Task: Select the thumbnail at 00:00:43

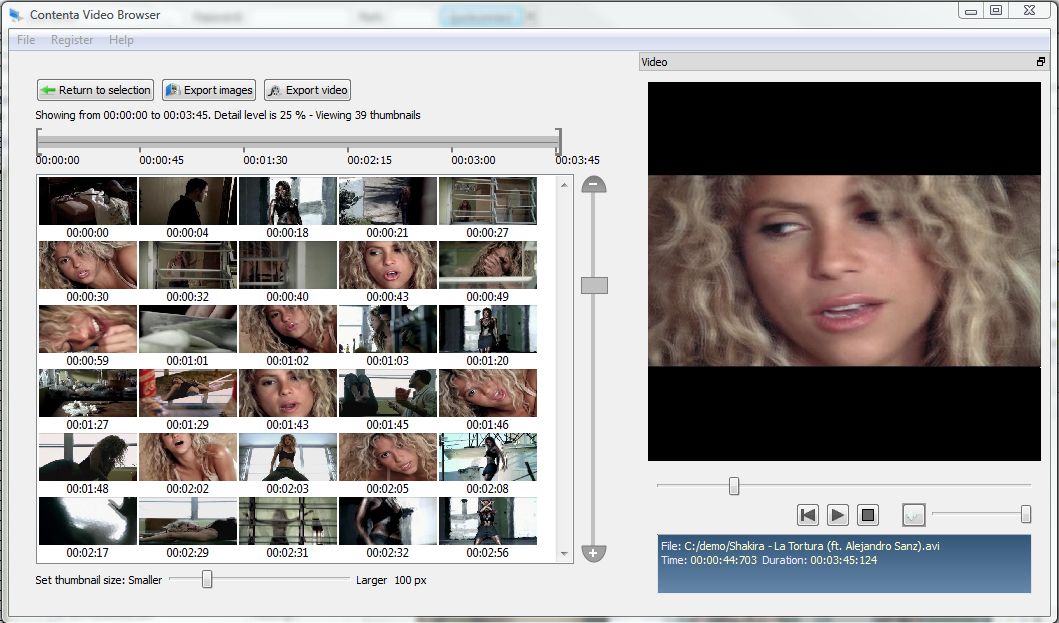Action: coord(388,265)
